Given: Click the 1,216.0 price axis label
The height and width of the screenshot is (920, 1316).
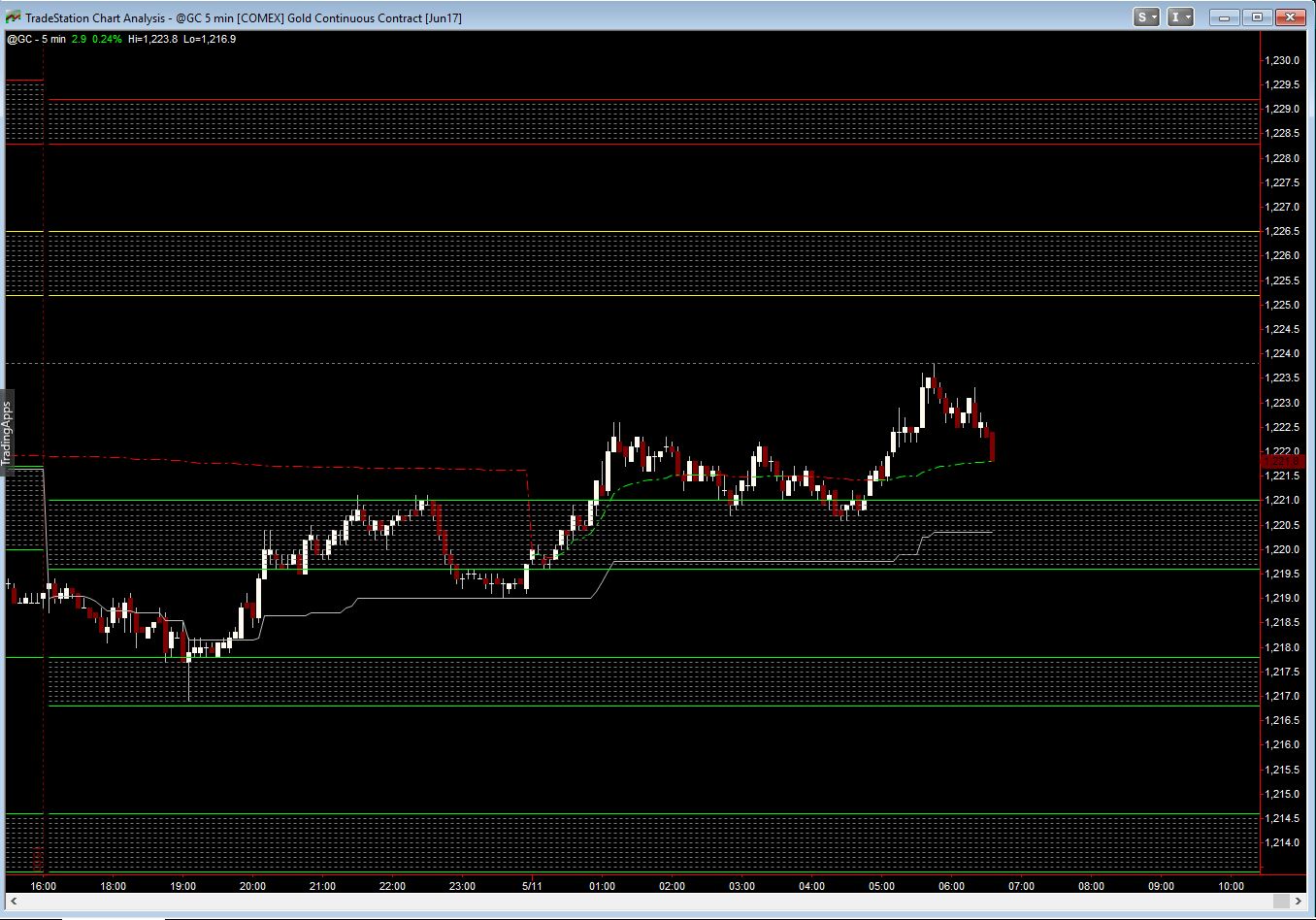Looking at the screenshot, I should tap(1282, 744).
